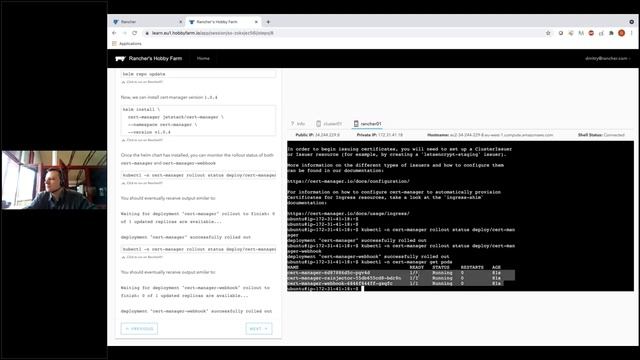Open the Chrome extensions puzzle icon
640x360 pixels.
click(611, 33)
